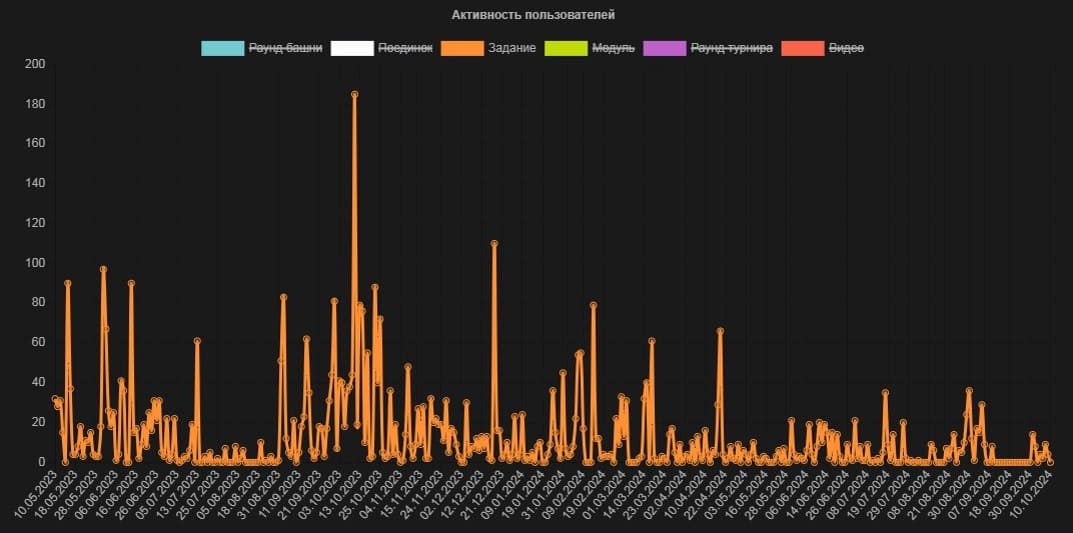The width and height of the screenshot is (1073, 533).
Task: Click the white Поединок legend color box
Action: (x=352, y=48)
